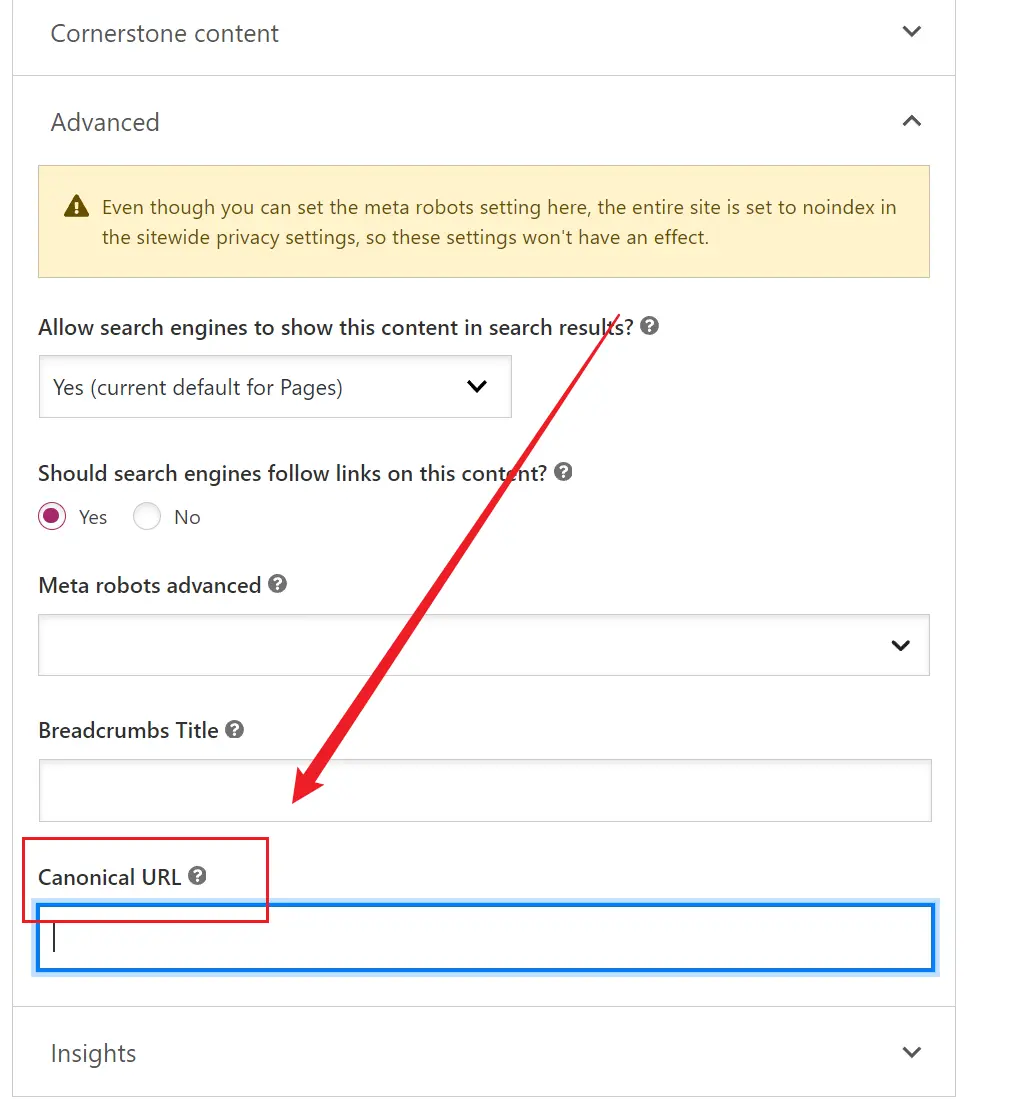Select No radio for following links
Screen dimensions: 1029x1103
tap(147, 516)
